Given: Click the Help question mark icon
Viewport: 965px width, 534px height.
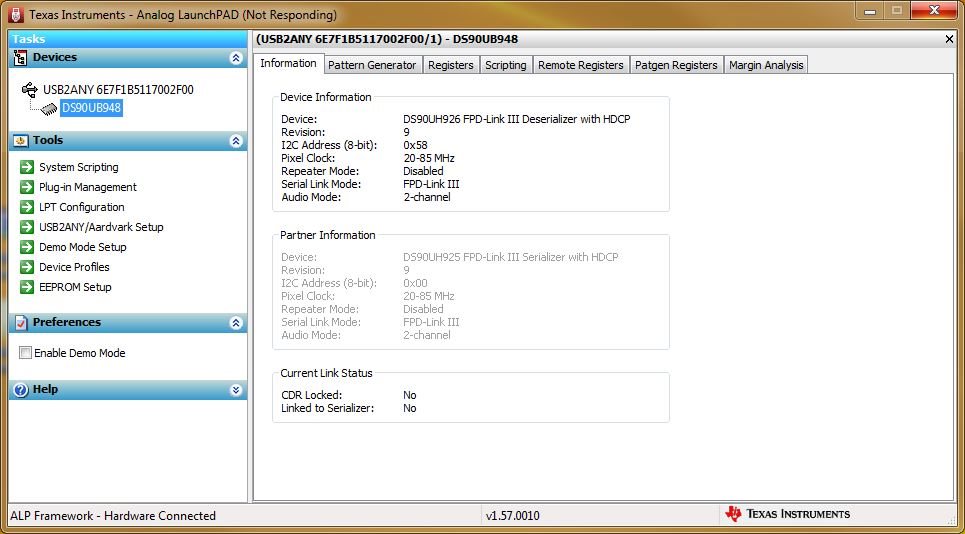Looking at the screenshot, I should tap(20, 389).
